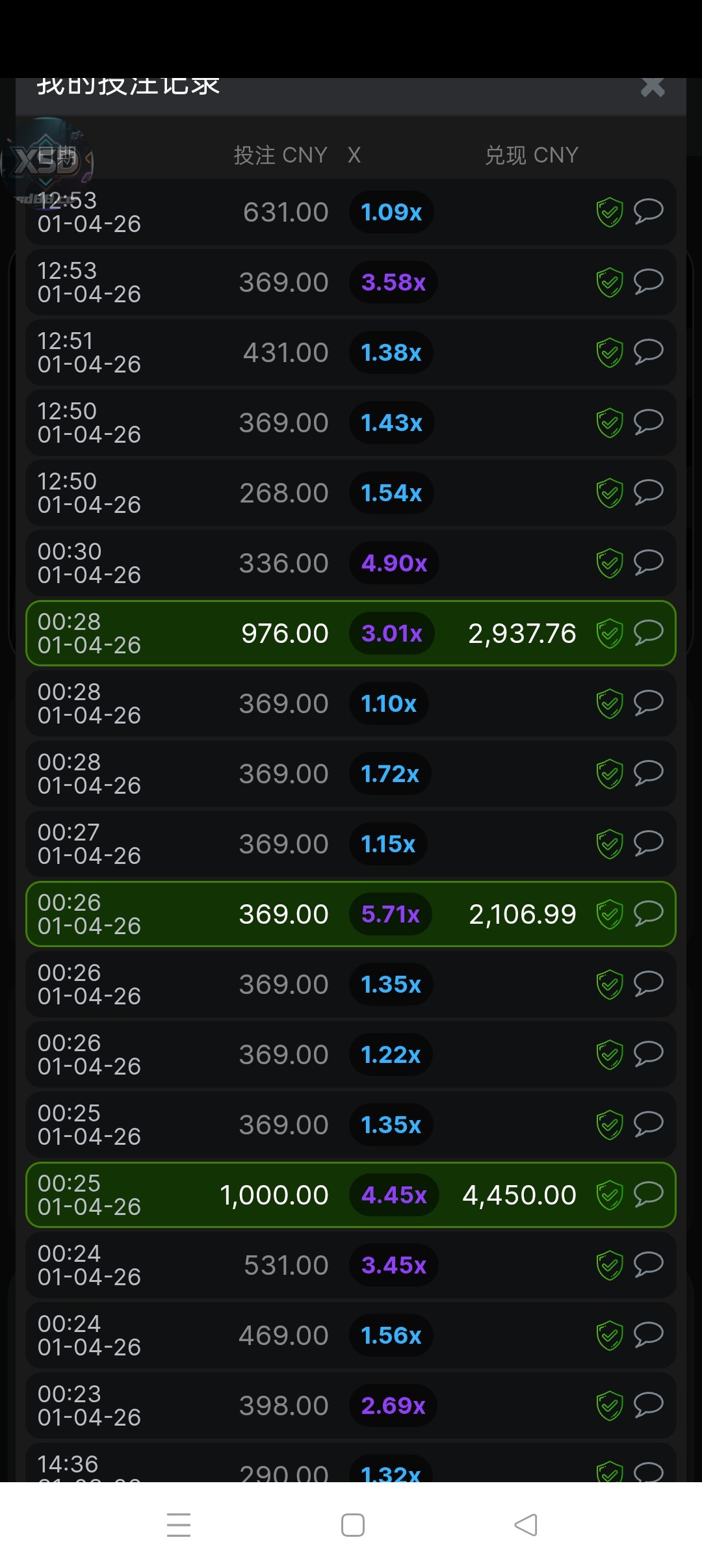Screen dimensions: 702x1568
Task: Open the comment bubble on the 1.09x row
Action: pyautogui.click(x=648, y=211)
